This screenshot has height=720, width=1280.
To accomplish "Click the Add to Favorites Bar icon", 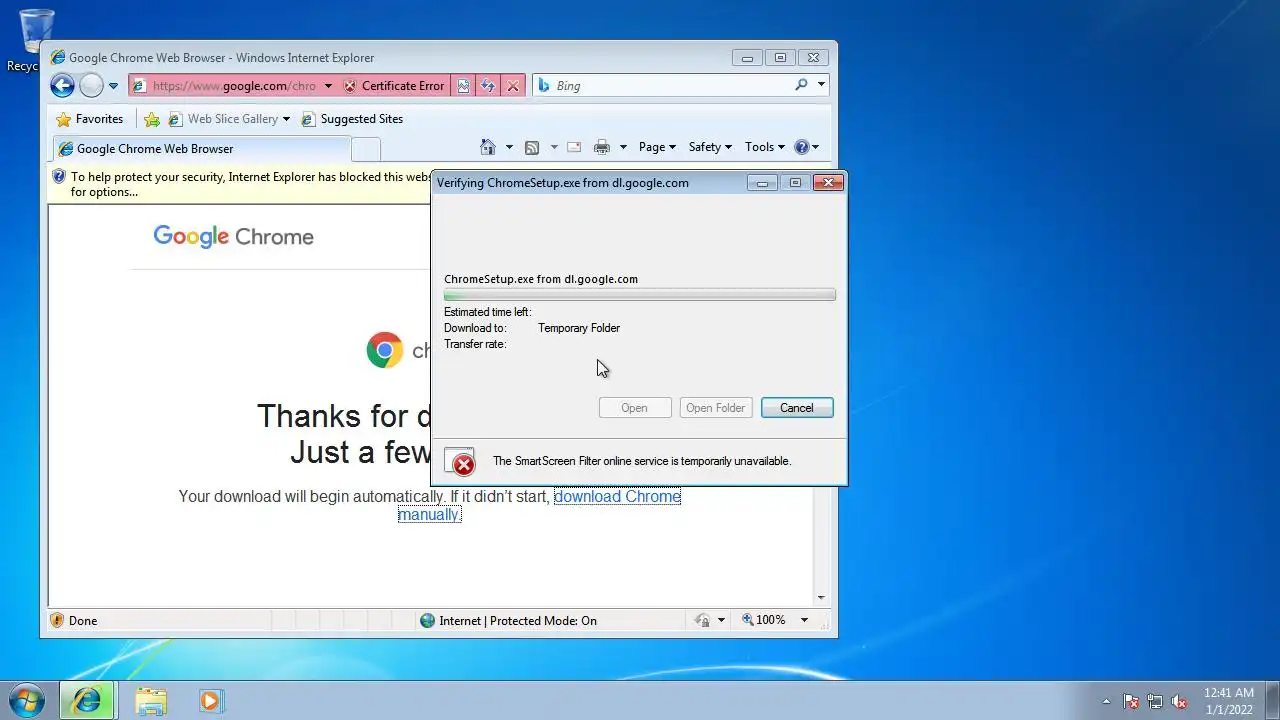I will pos(152,119).
